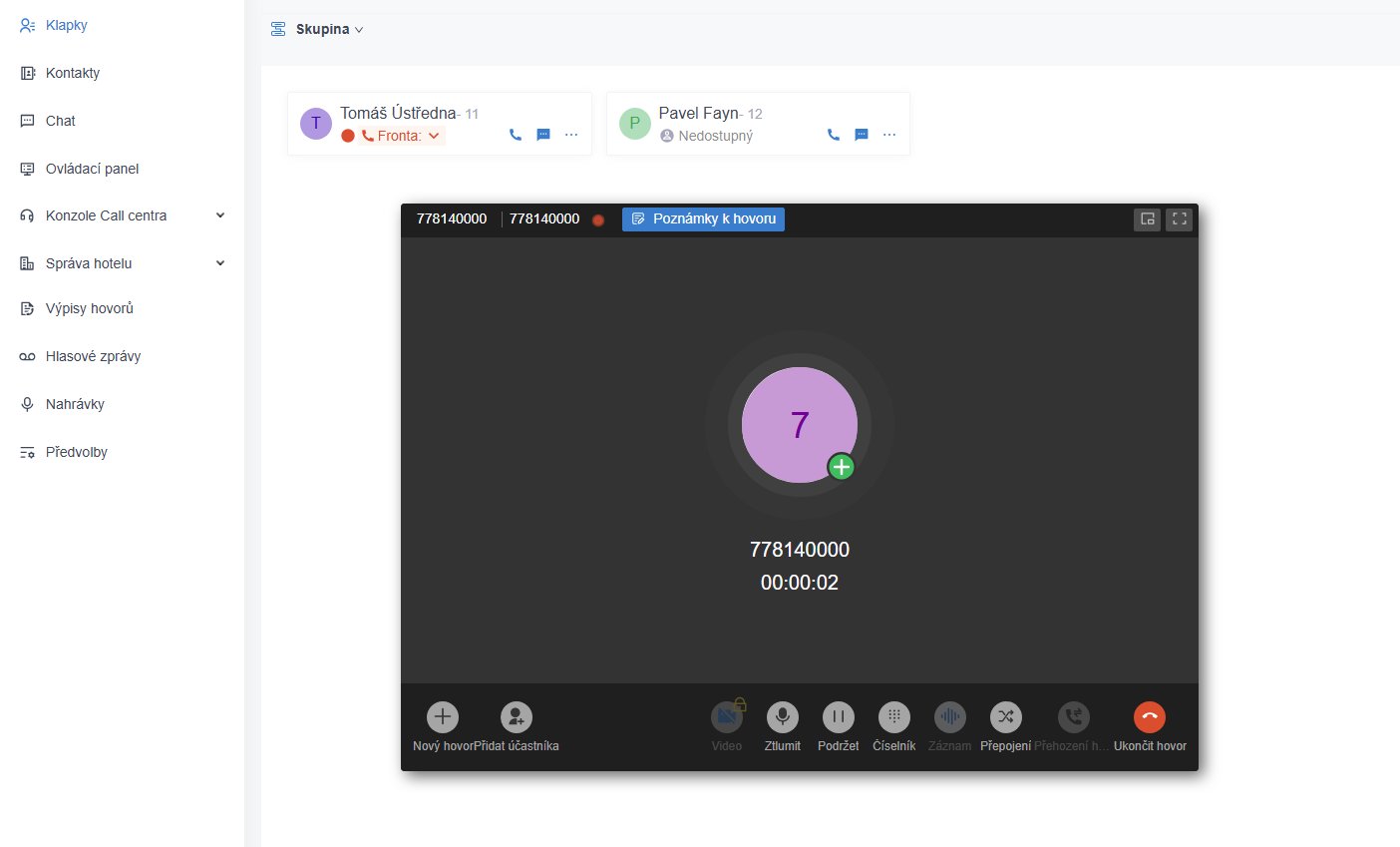The height and width of the screenshot is (847, 1400).
Task: Open more options for Tomáš Ústředna
Action: (571, 135)
